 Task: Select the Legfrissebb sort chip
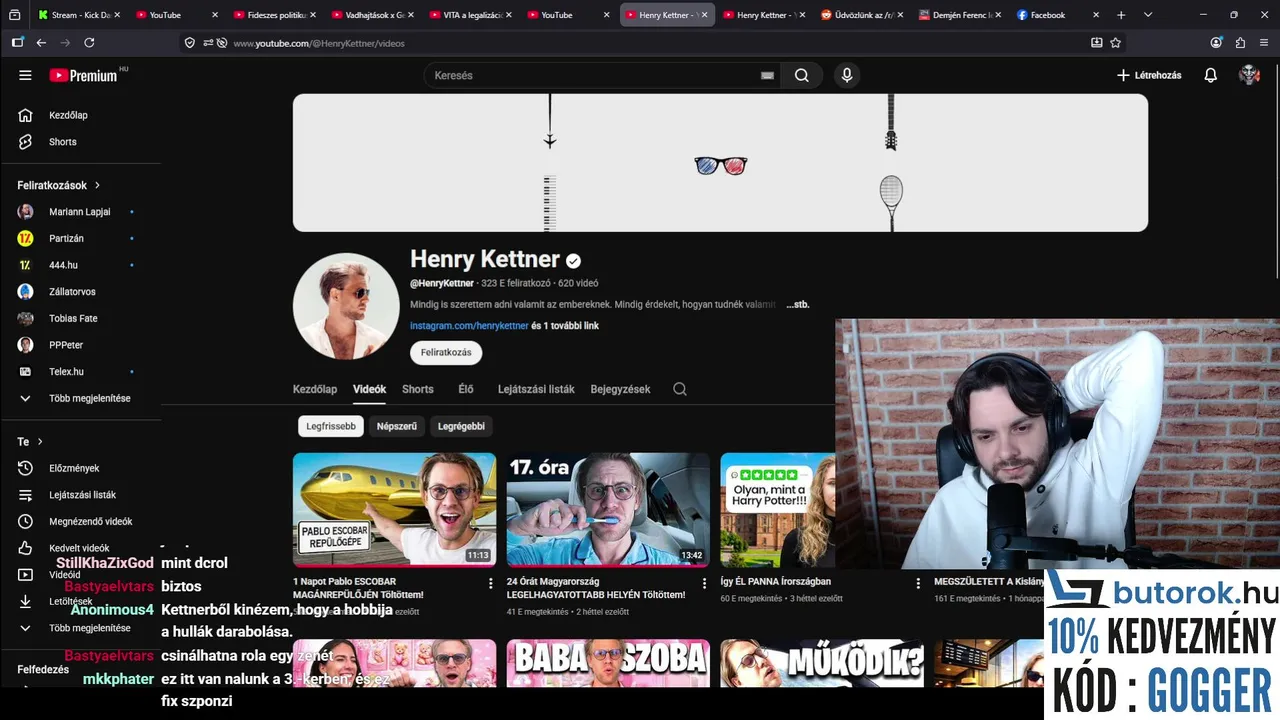tap(331, 426)
